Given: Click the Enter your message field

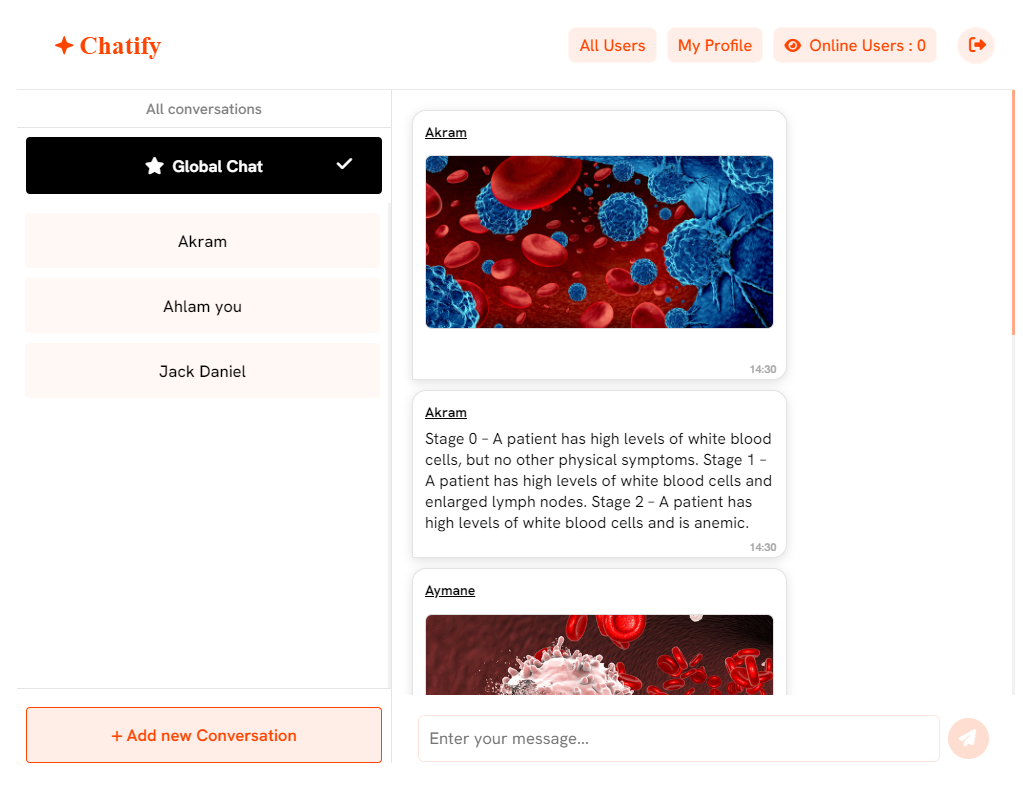Looking at the screenshot, I should [679, 739].
